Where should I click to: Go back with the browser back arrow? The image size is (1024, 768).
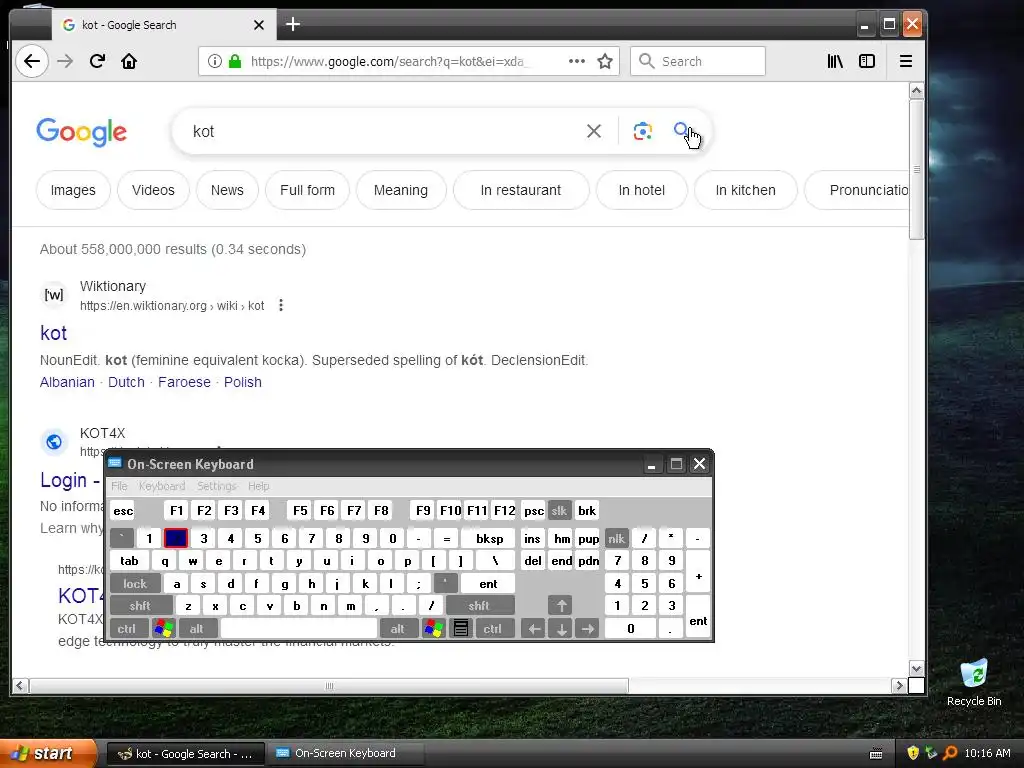pyautogui.click(x=31, y=61)
